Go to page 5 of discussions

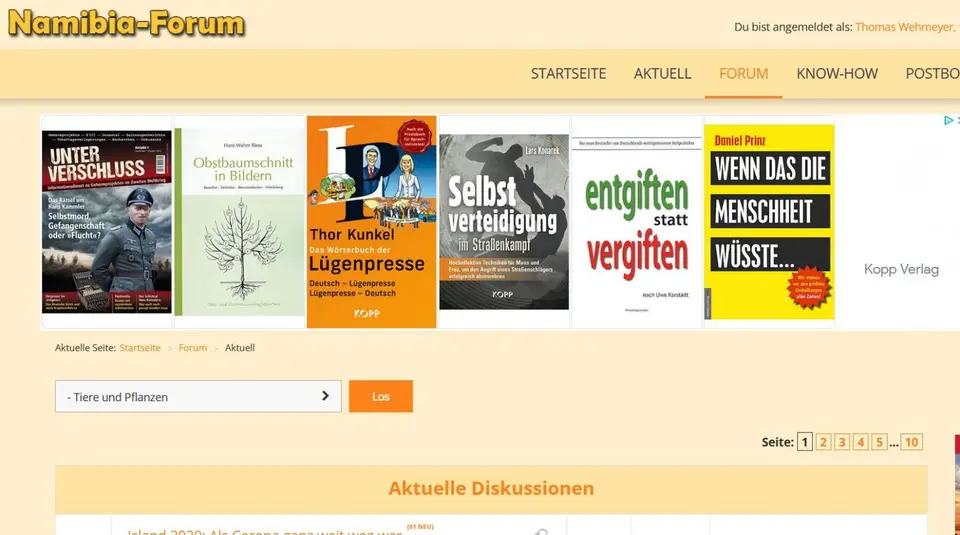click(879, 442)
